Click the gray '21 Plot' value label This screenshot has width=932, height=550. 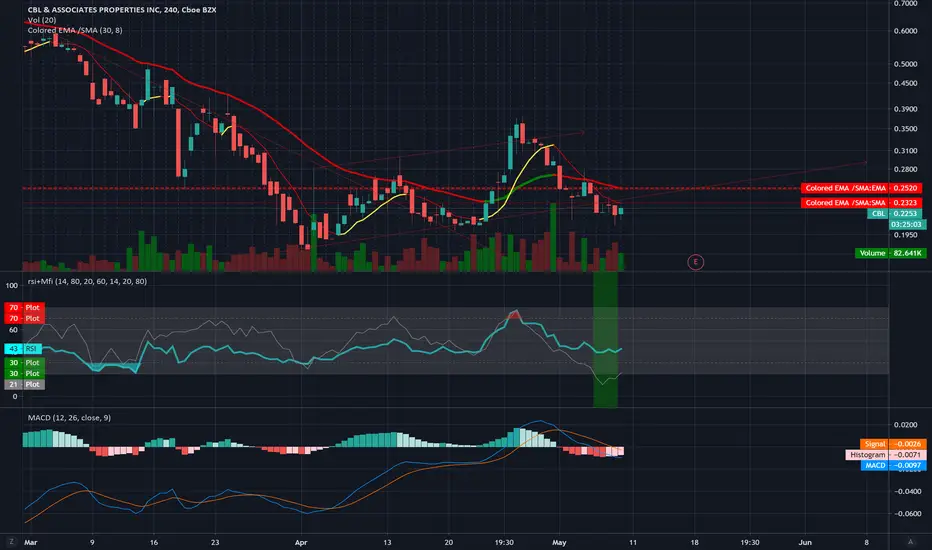(x=24, y=385)
